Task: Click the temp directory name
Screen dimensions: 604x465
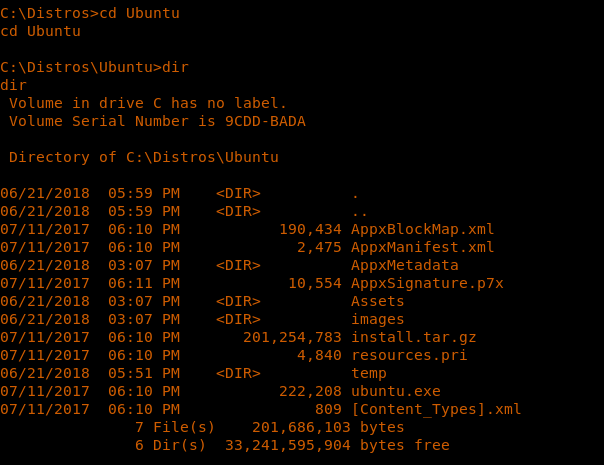Action: tap(369, 373)
